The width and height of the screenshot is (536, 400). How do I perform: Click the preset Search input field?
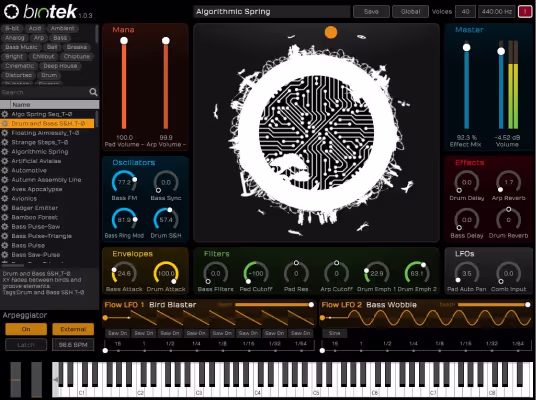click(x=44, y=92)
